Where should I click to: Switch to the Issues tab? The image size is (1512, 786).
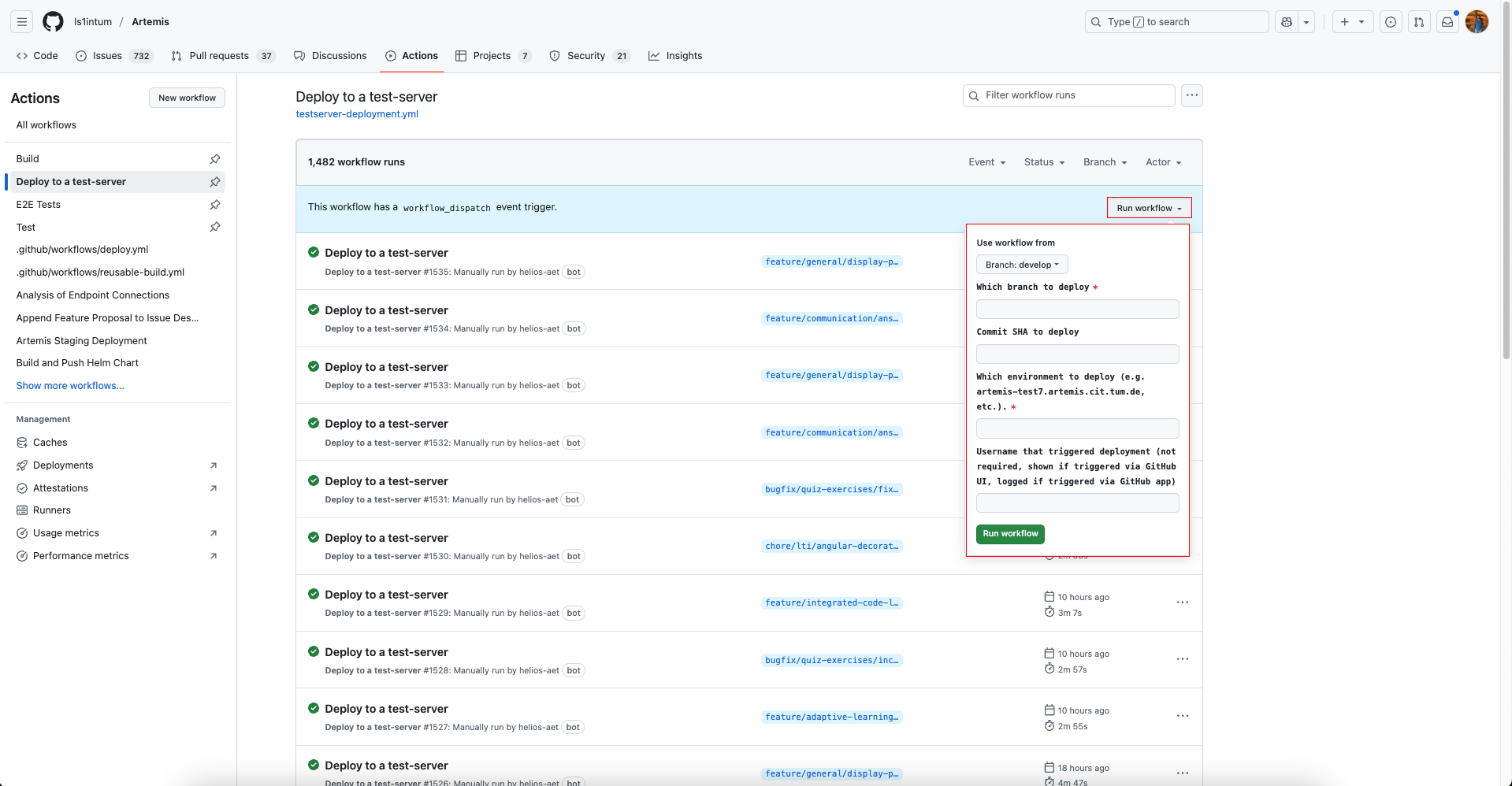[x=114, y=56]
